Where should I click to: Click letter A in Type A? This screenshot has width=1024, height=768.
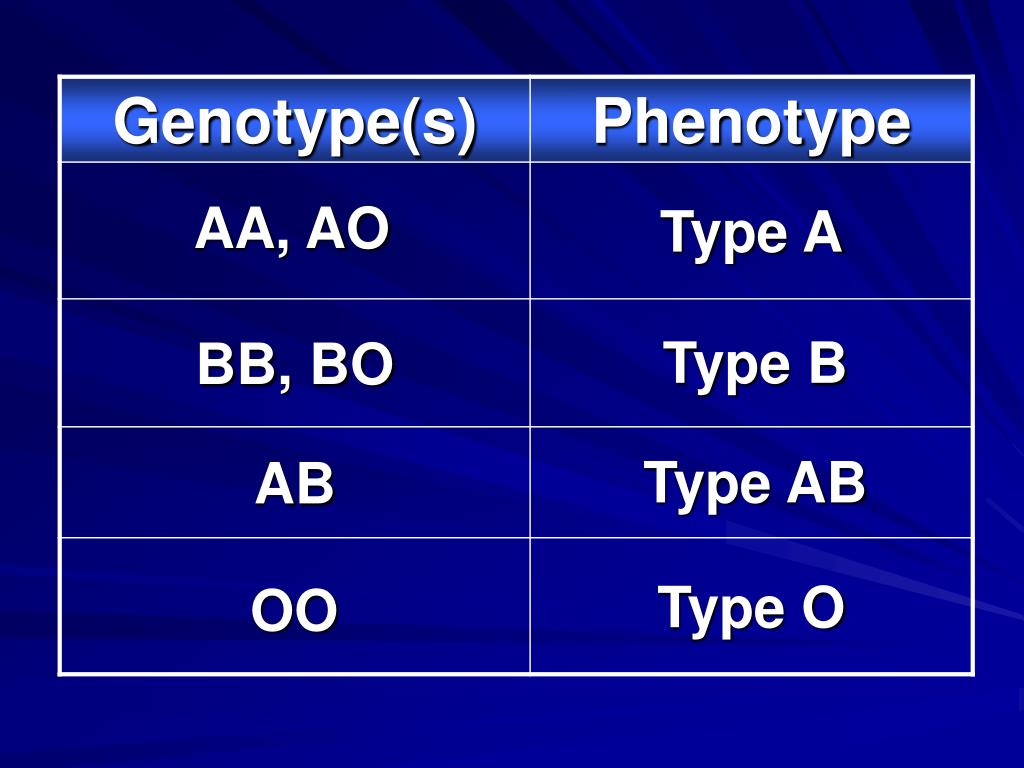click(823, 232)
